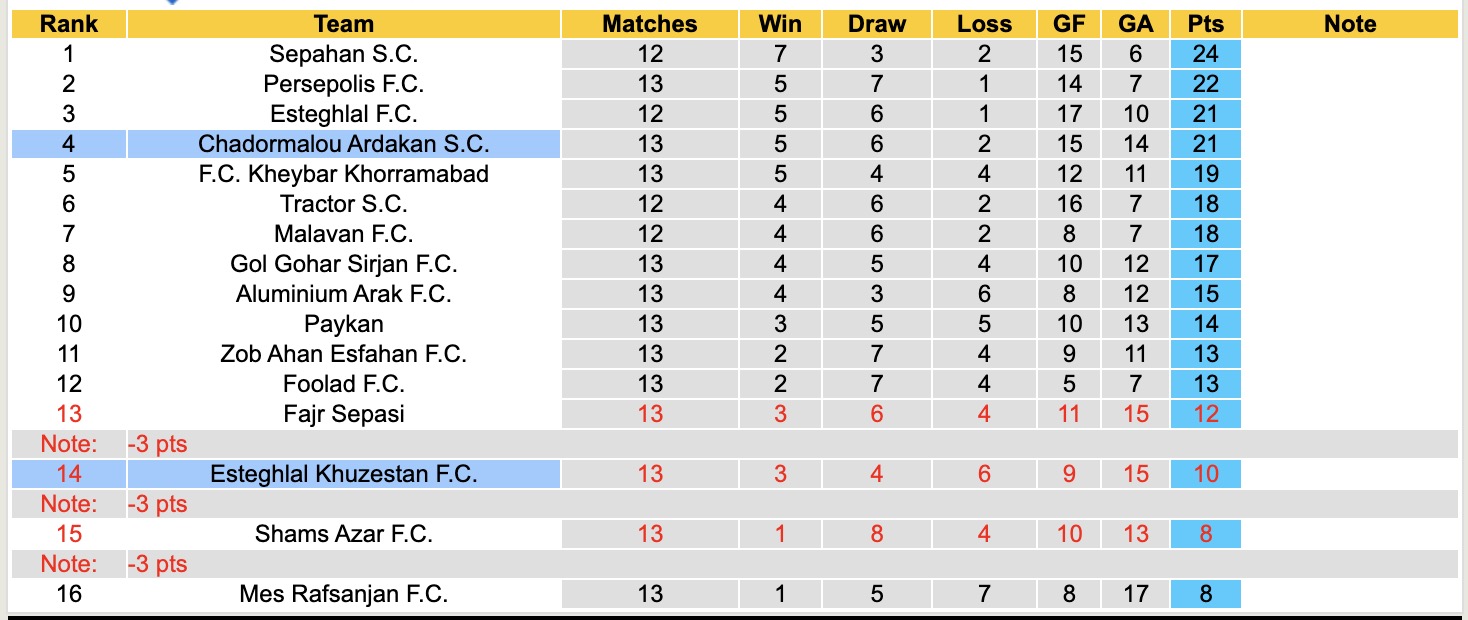Click Esteghlal Khuzestan's 10 points cell
This screenshot has width=1468, height=620.
click(1206, 474)
